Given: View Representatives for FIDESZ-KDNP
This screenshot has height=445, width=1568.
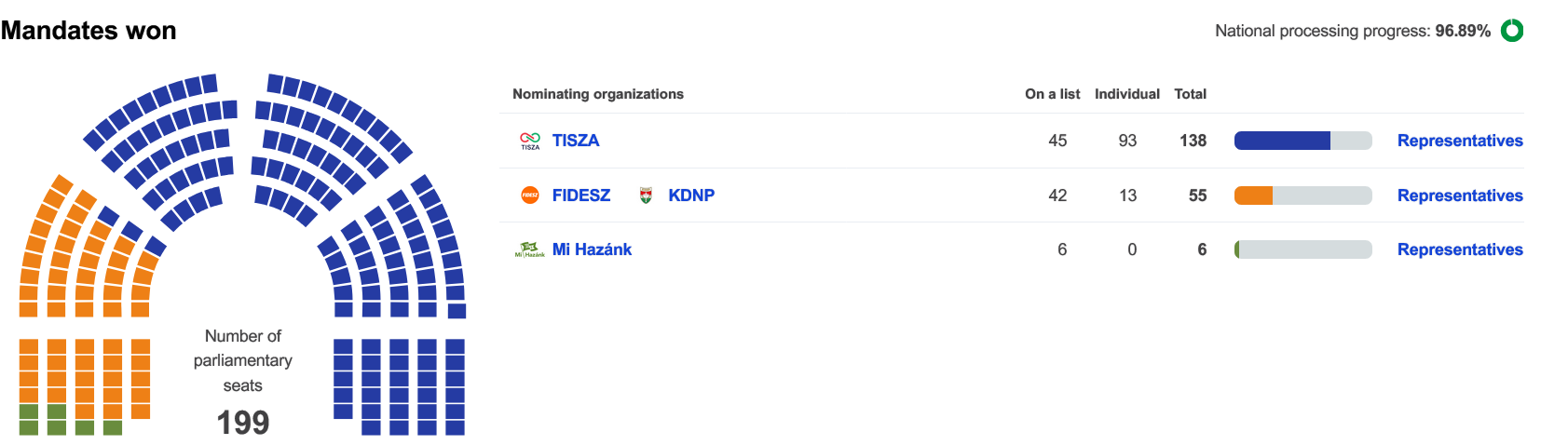Looking at the screenshot, I should [1460, 196].
